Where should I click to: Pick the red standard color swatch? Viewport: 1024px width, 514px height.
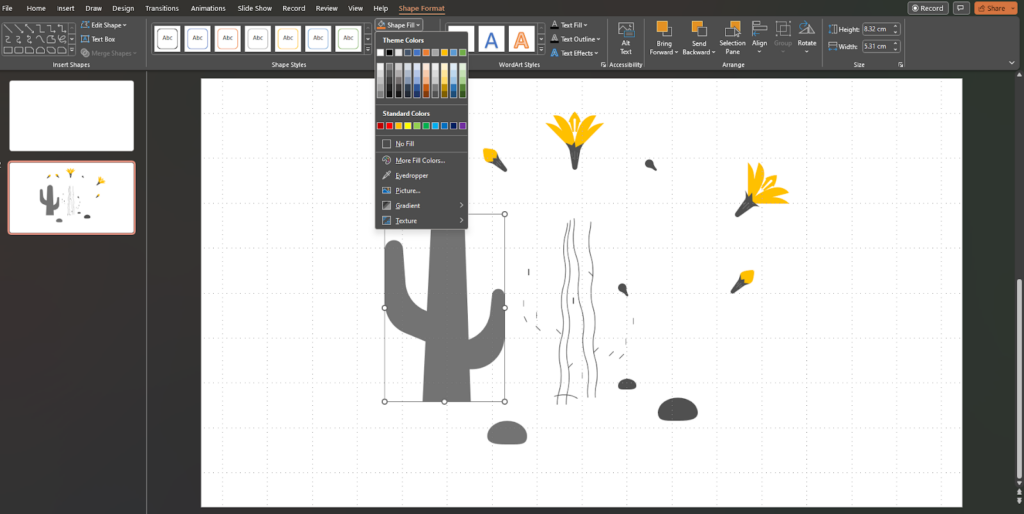(x=390, y=126)
